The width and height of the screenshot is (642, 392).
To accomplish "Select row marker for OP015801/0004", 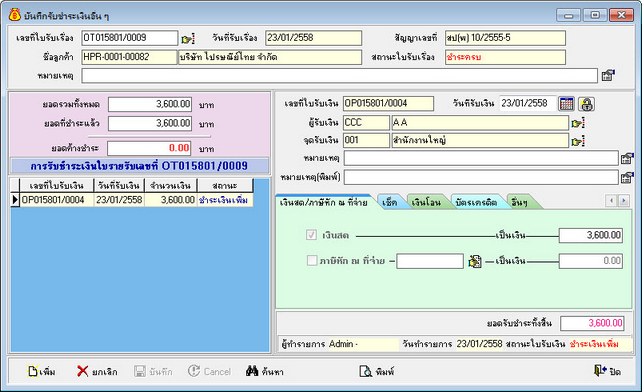I will click(15, 200).
